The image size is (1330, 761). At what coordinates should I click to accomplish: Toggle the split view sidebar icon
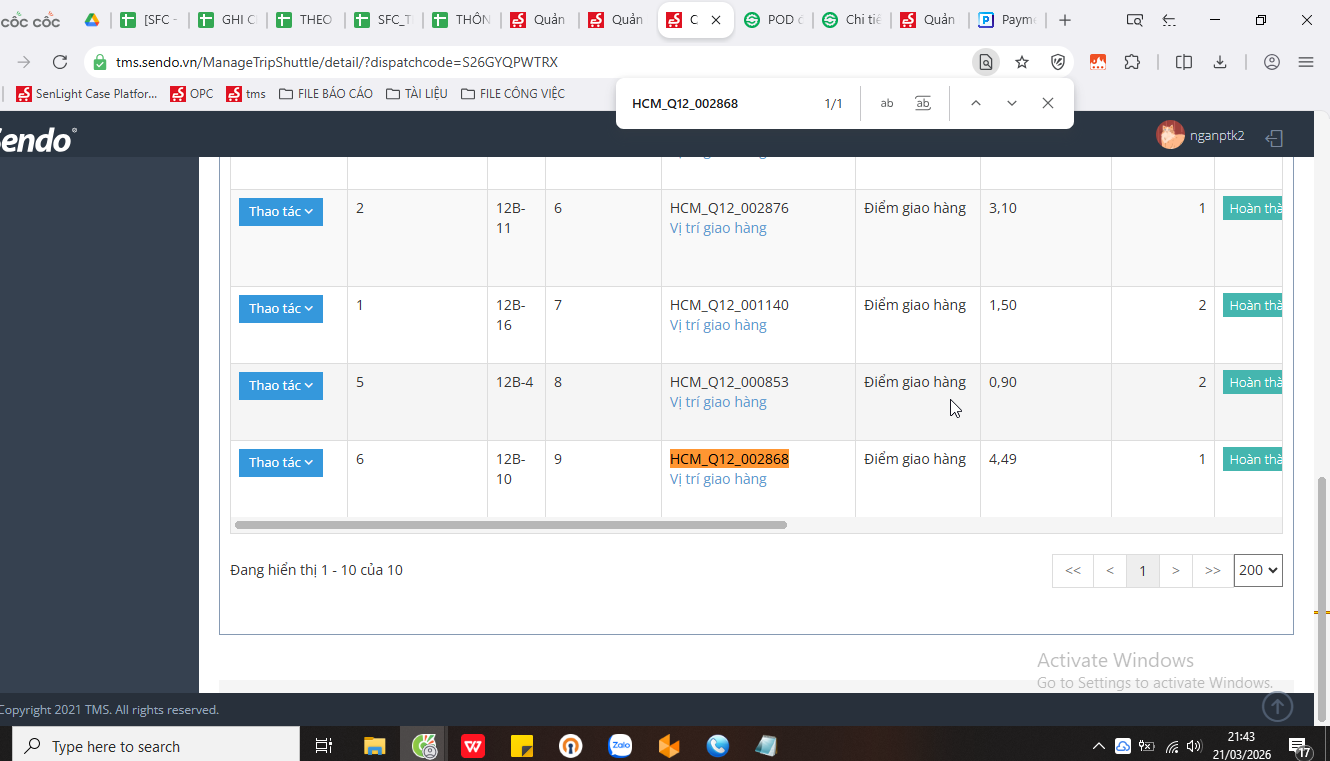pos(1184,62)
